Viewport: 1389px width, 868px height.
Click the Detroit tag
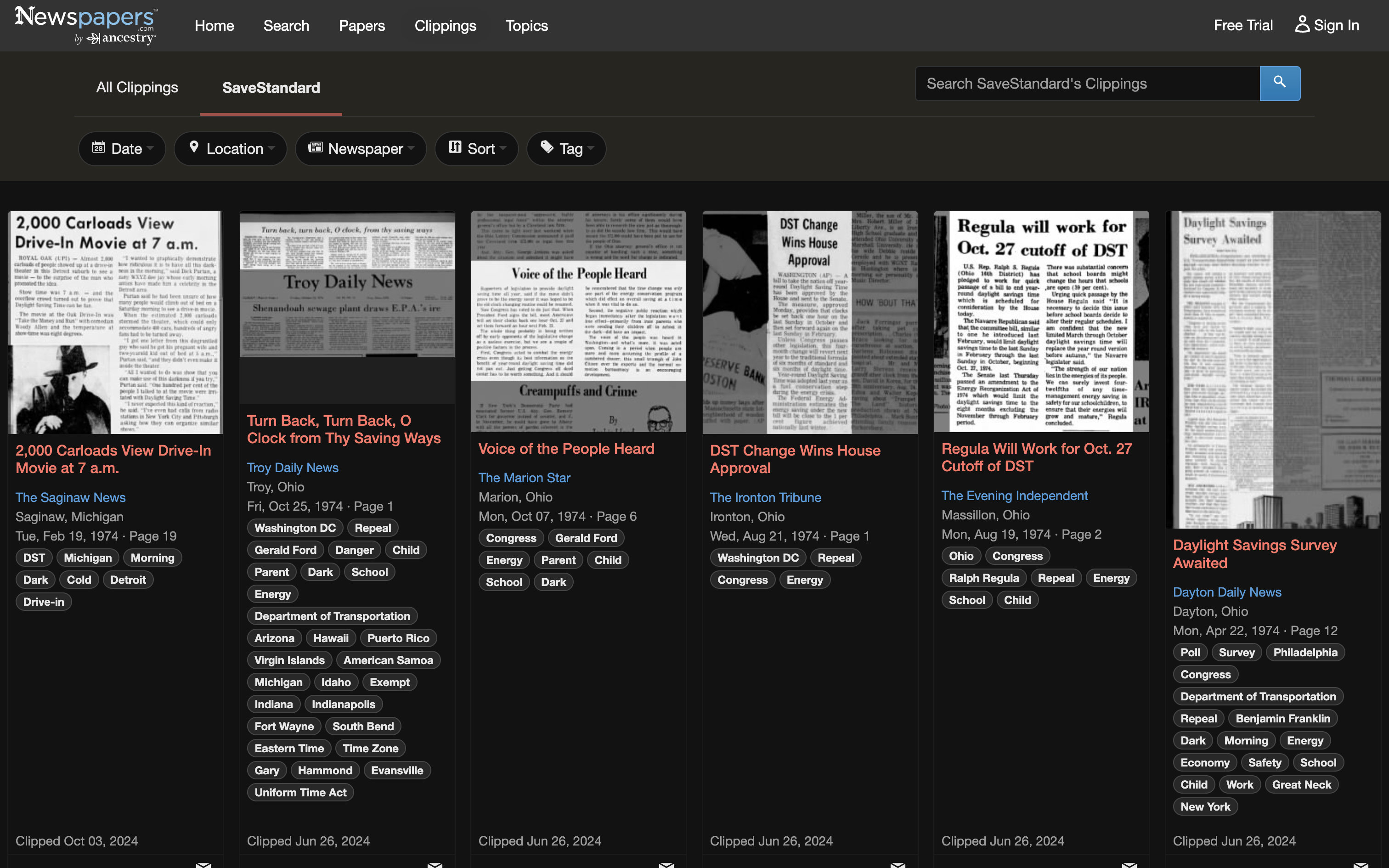128,580
